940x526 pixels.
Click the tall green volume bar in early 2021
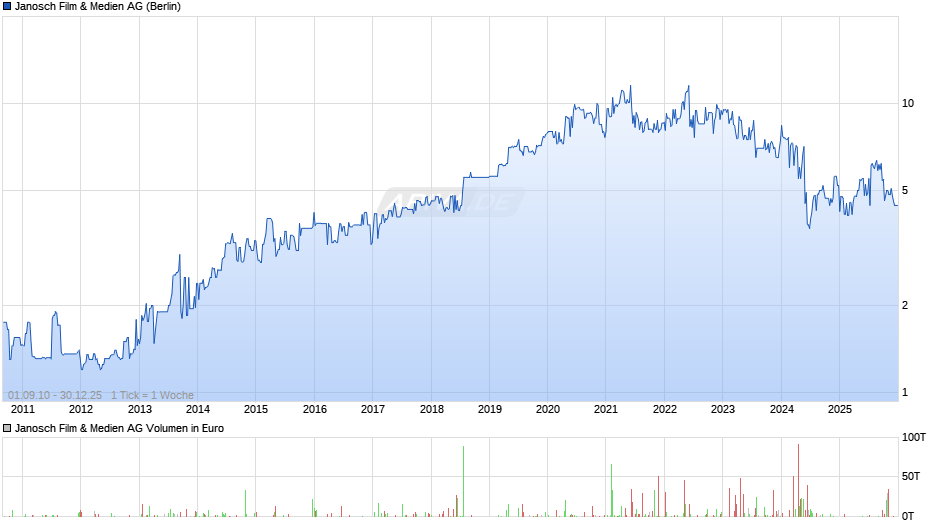(611, 491)
